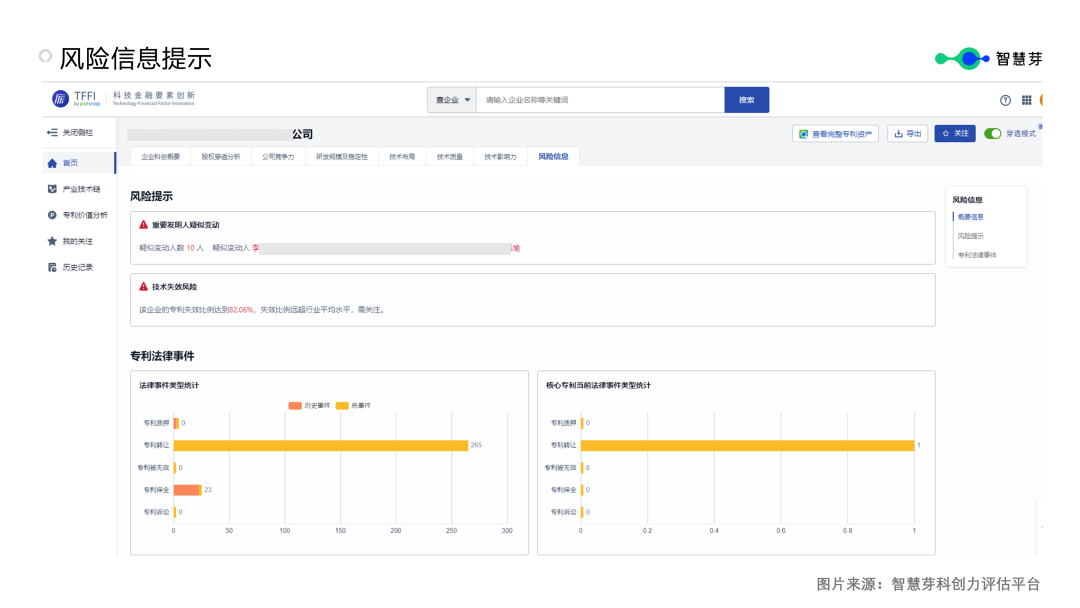Click the blue 搜索 button
1080x608 pixels.
pos(746,100)
